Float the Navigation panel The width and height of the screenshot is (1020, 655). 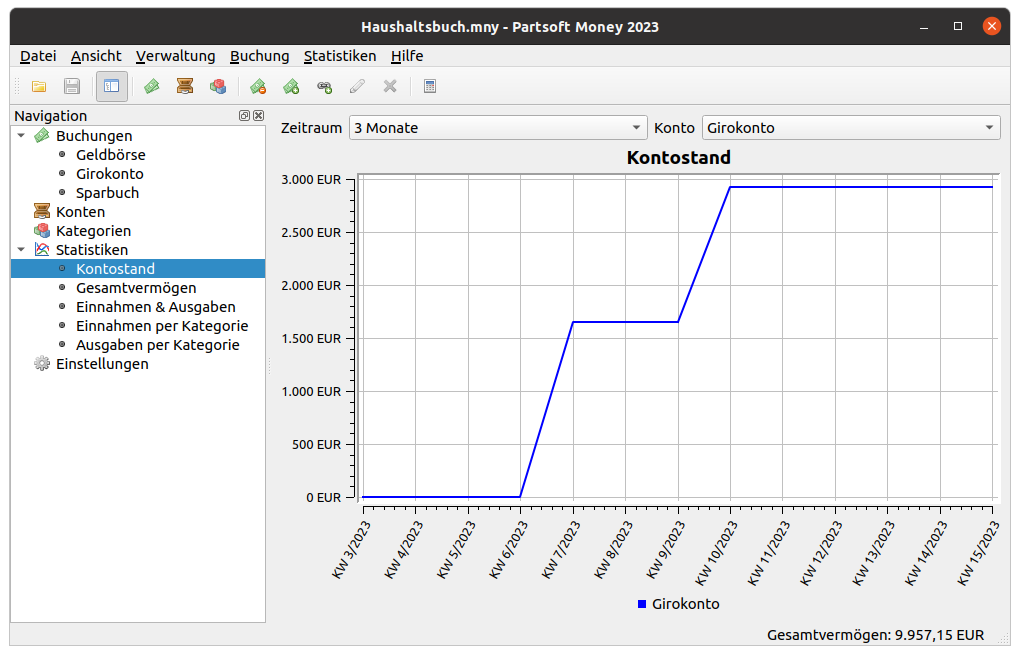[x=244, y=116]
